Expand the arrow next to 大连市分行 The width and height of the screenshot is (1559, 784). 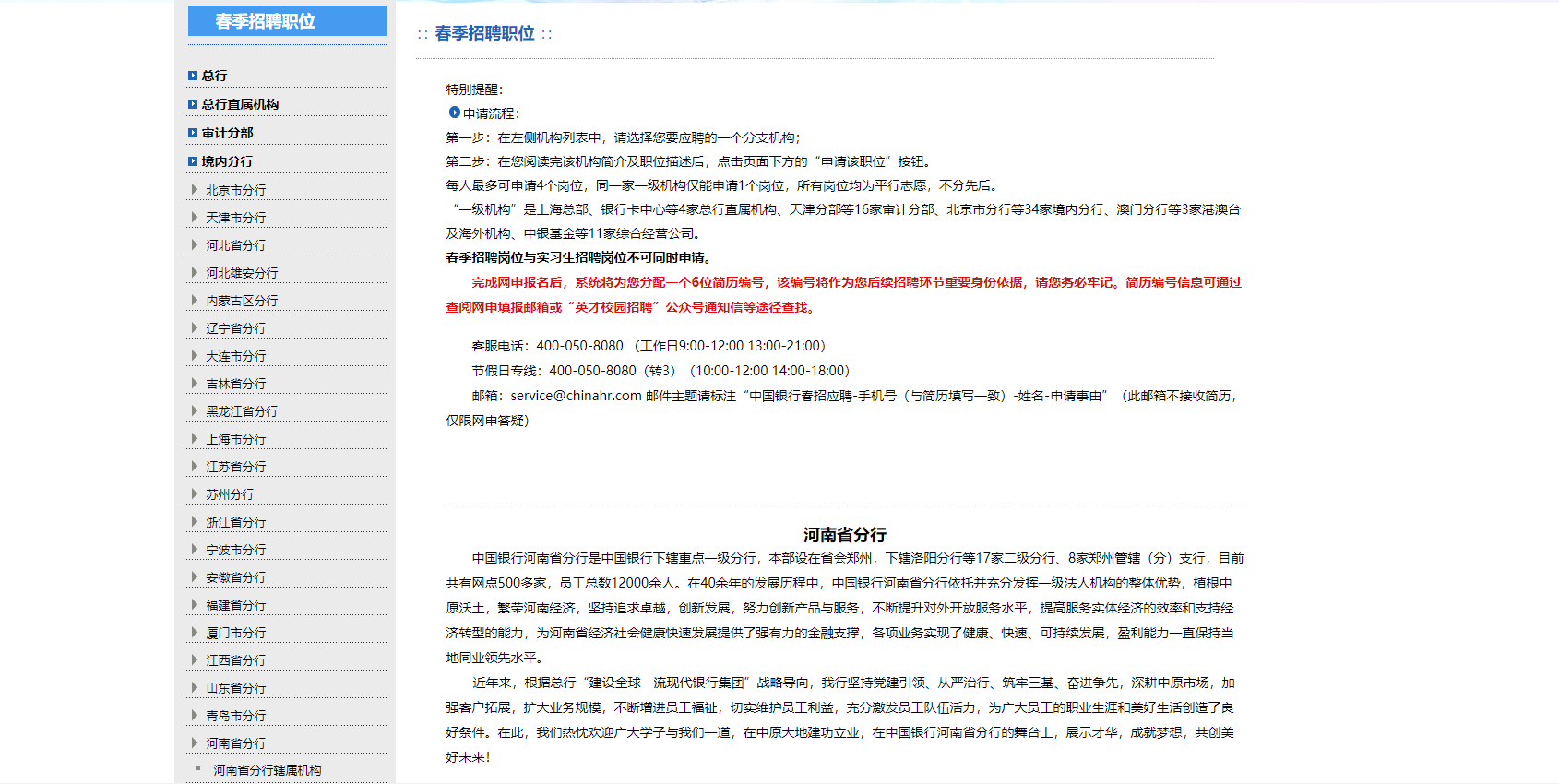[194, 355]
